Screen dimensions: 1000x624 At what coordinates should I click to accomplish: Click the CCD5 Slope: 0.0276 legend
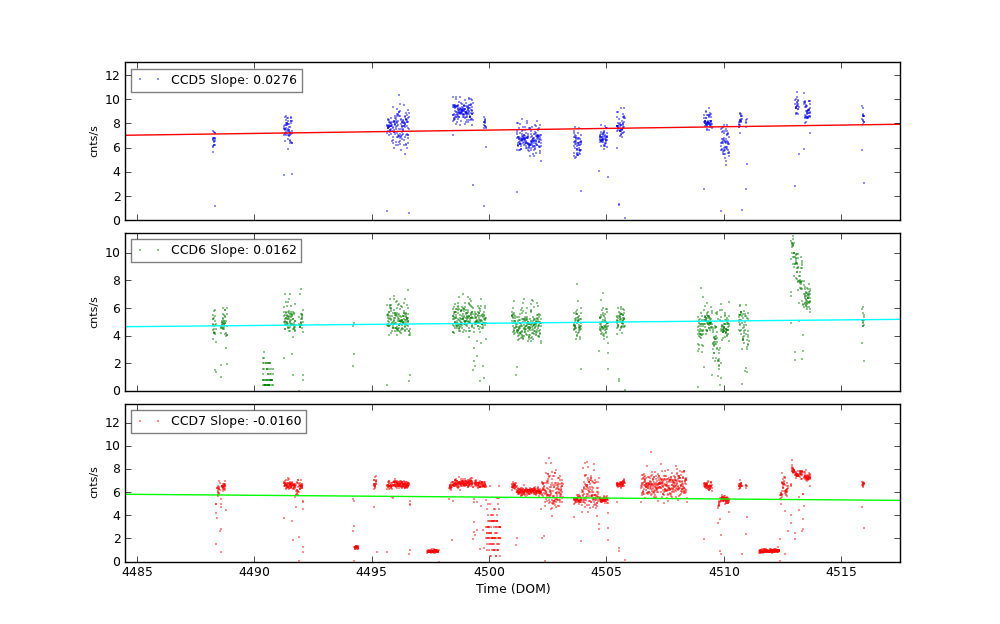(x=216, y=80)
